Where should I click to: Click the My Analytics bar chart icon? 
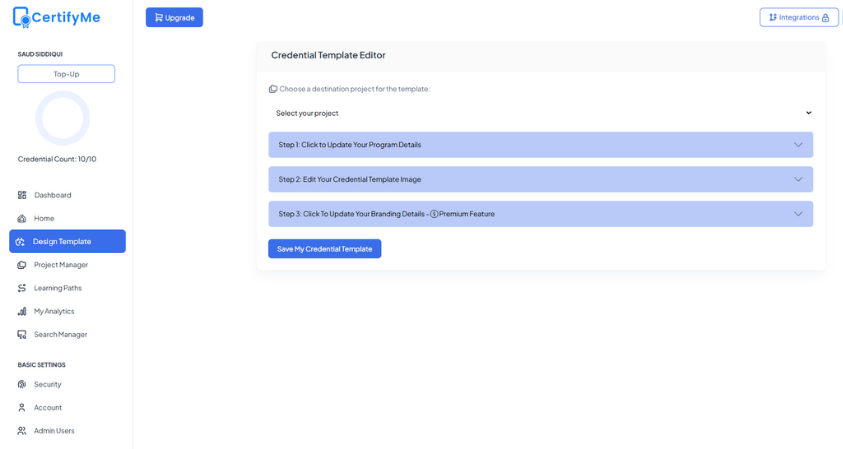(22, 311)
